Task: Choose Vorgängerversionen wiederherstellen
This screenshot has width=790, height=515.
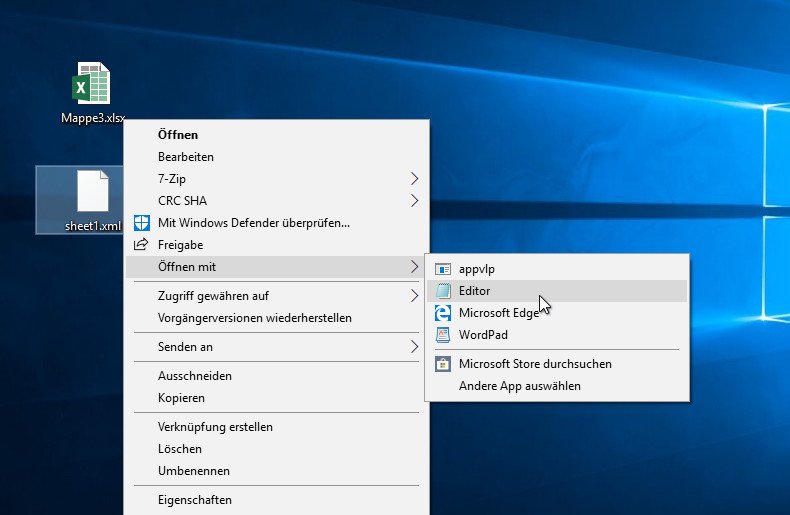Action: 255,318
